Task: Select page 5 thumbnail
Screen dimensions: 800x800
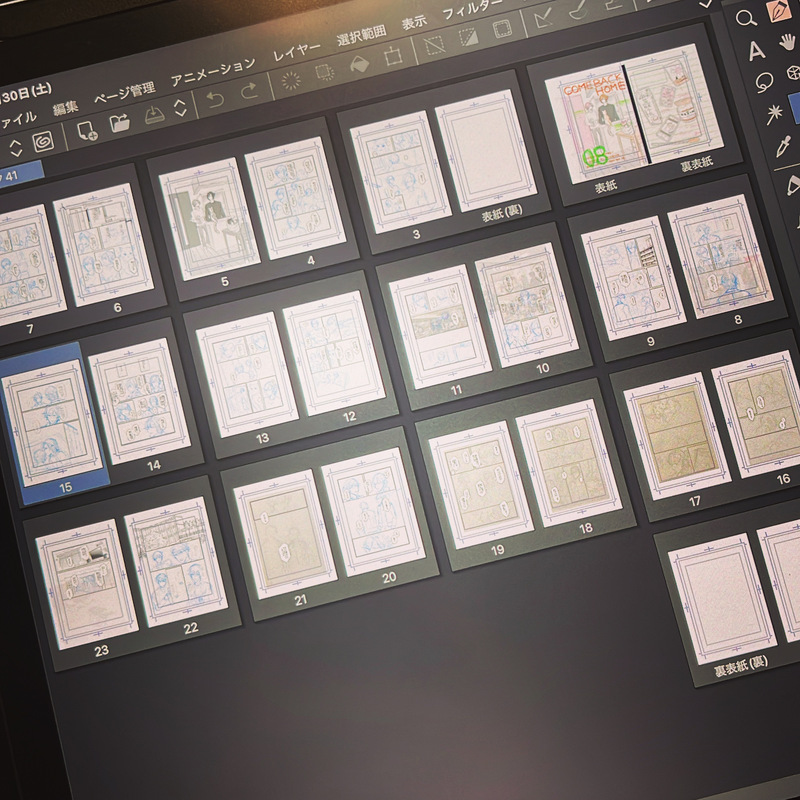Action: pyautogui.click(x=210, y=219)
